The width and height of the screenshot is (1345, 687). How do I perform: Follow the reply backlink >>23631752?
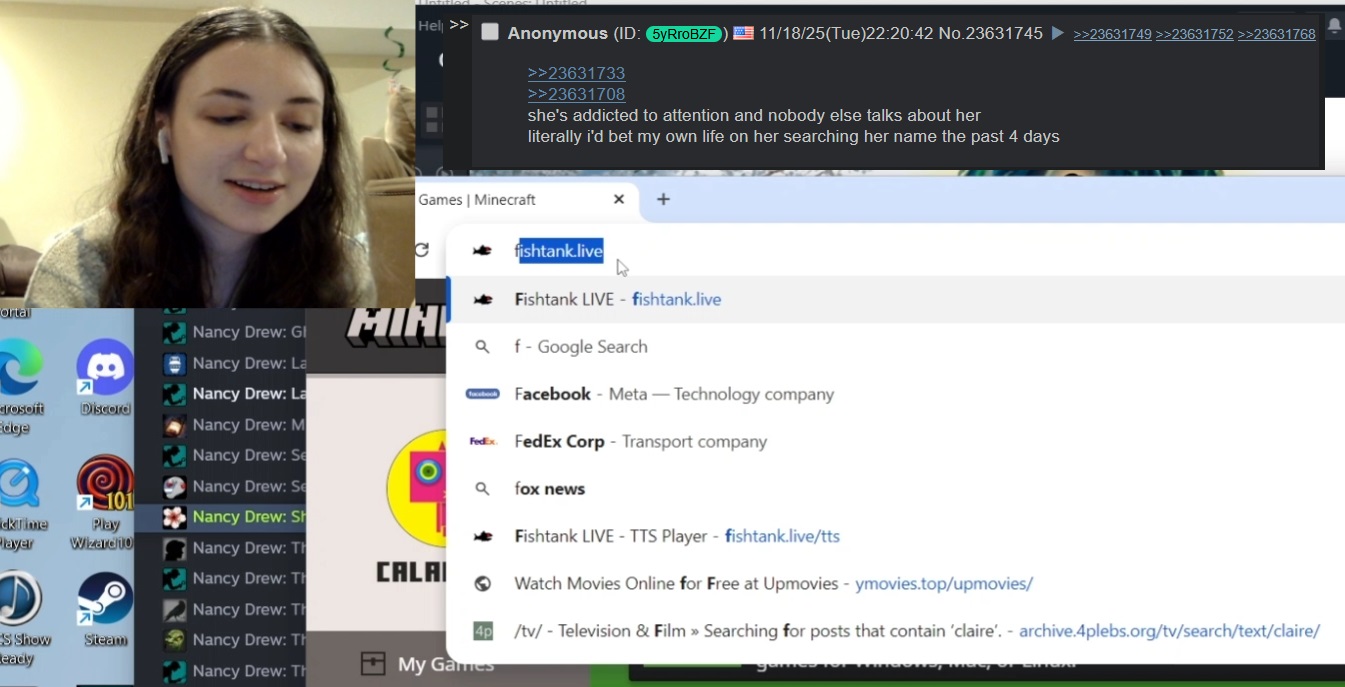tap(1194, 34)
